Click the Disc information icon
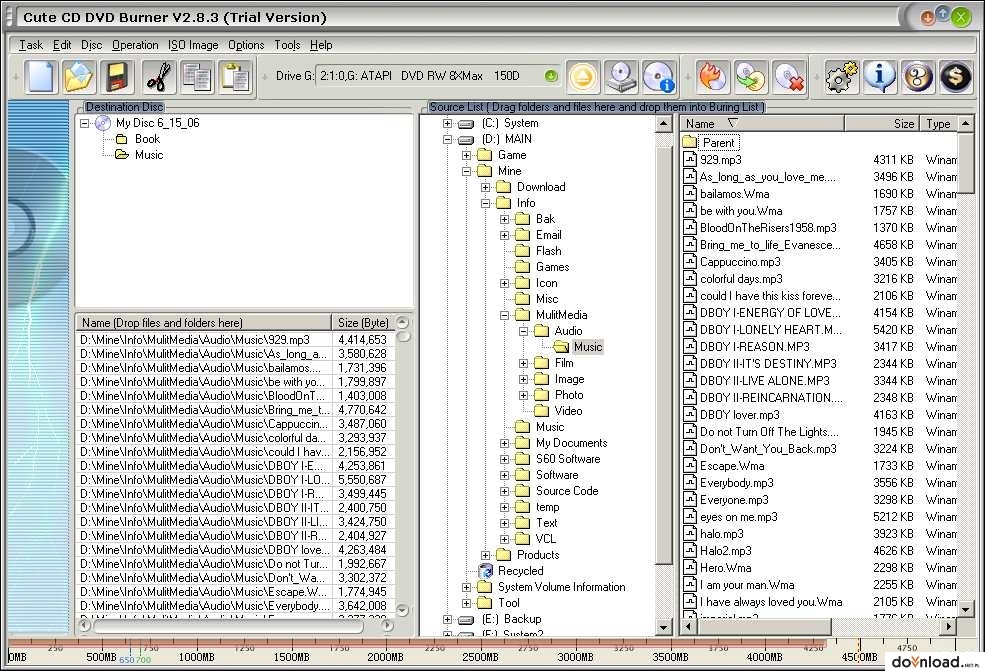The height and width of the screenshot is (671, 985). [659, 77]
